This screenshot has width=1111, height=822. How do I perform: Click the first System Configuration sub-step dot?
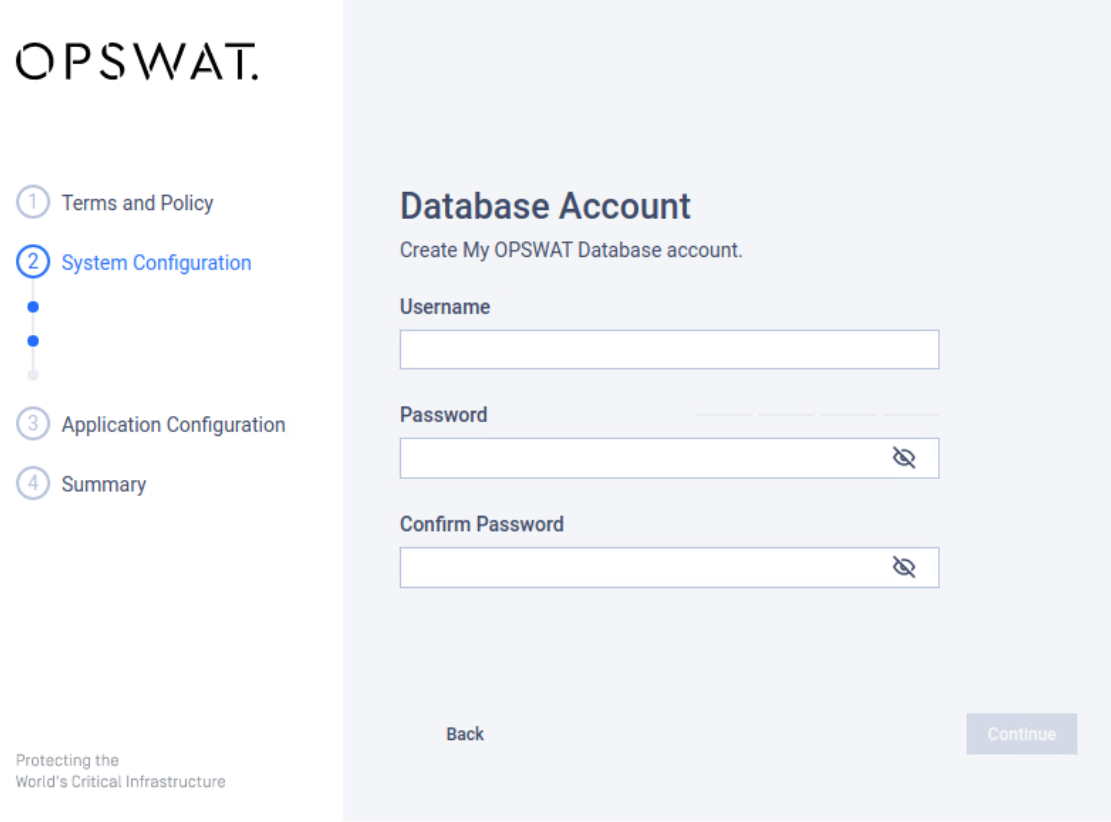click(33, 307)
